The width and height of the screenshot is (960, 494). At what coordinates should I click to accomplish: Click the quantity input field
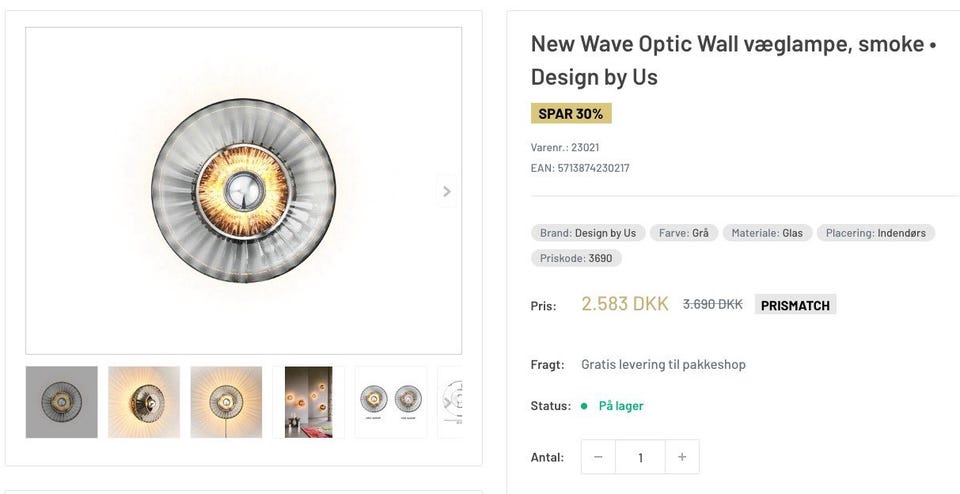pos(640,457)
